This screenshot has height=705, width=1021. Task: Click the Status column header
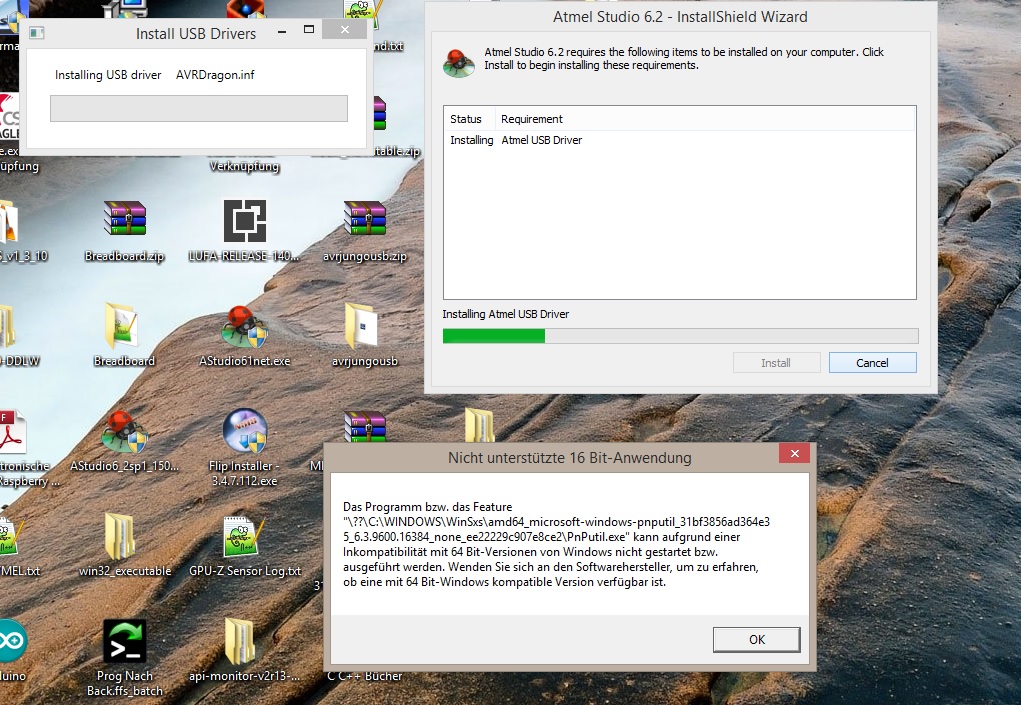466,119
